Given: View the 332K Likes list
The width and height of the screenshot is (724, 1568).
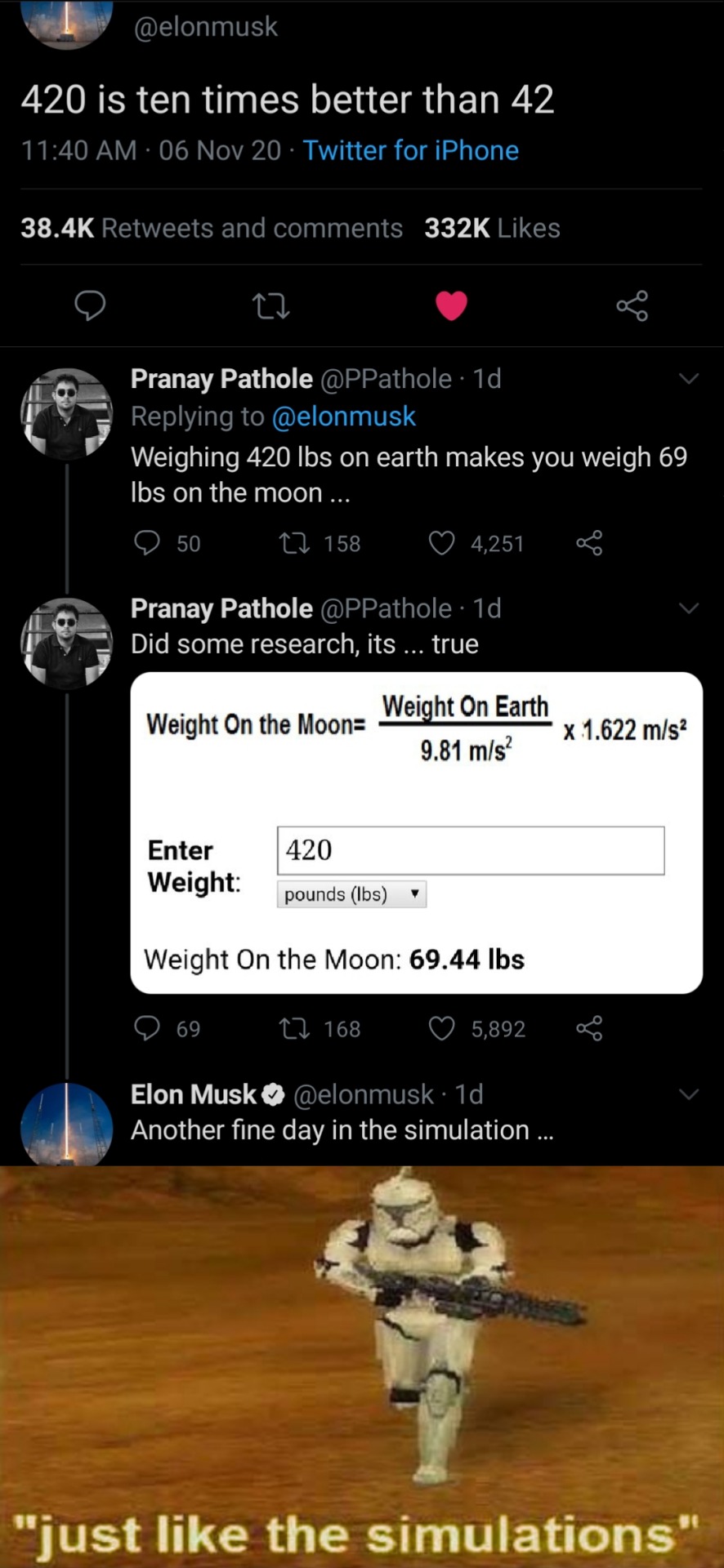Looking at the screenshot, I should click(492, 228).
